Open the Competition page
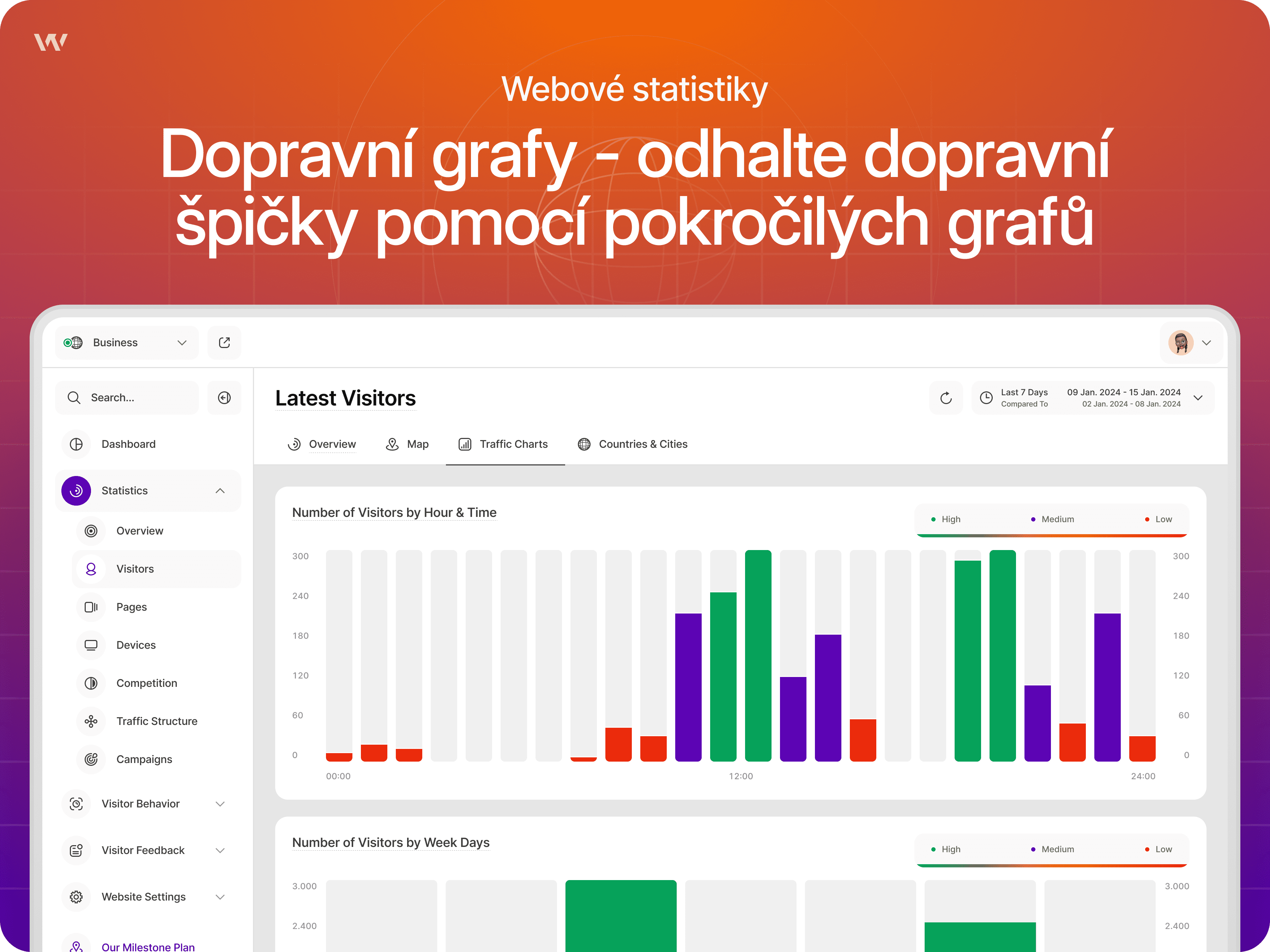This screenshot has height=952, width=1270. (156, 683)
